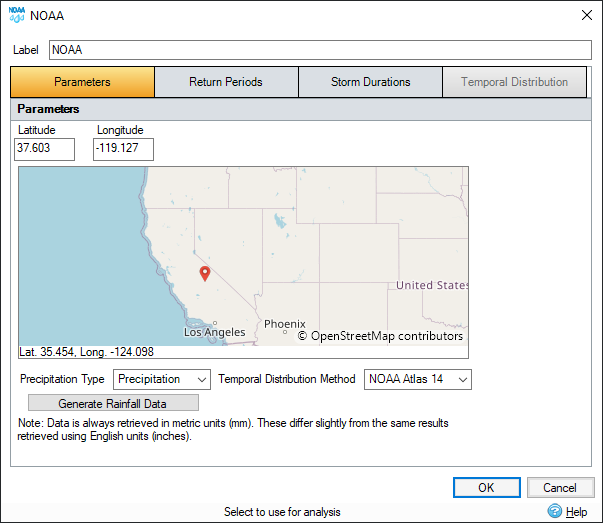This screenshot has width=603, height=523.
Task: Click OpenStreetMap contributors attribution text
Action: pos(380,336)
